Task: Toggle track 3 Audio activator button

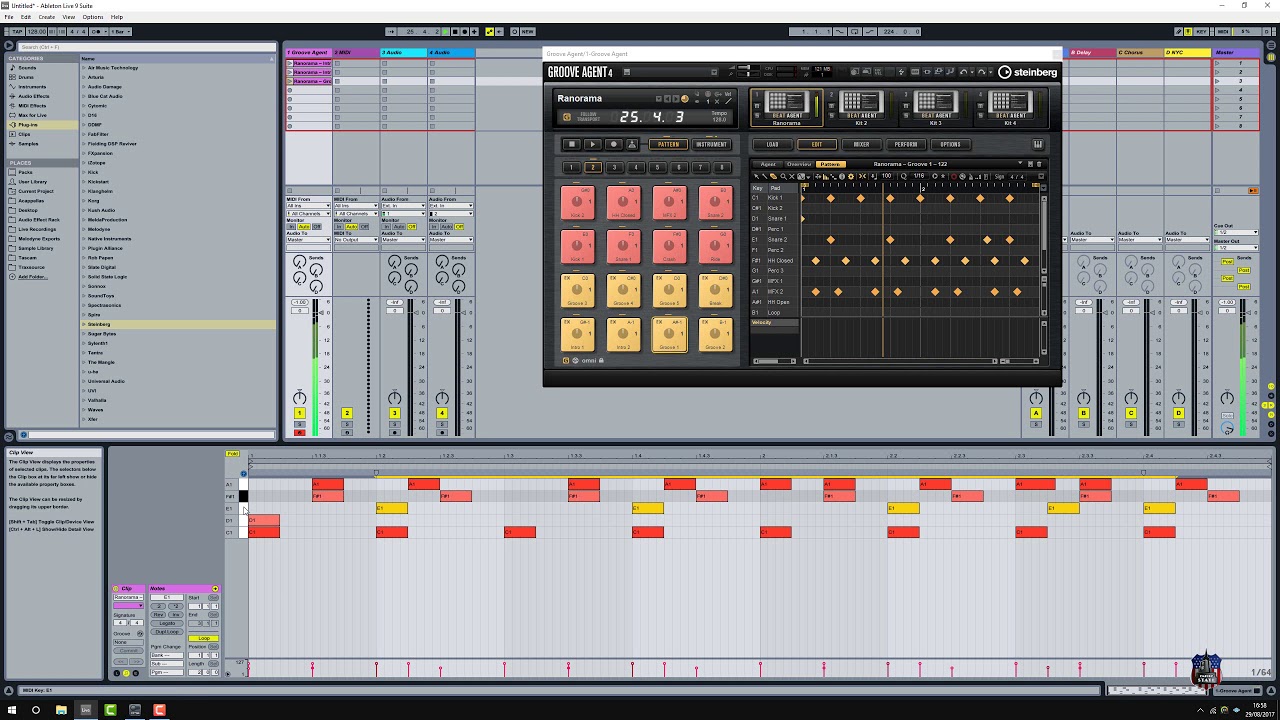Action: coord(394,413)
